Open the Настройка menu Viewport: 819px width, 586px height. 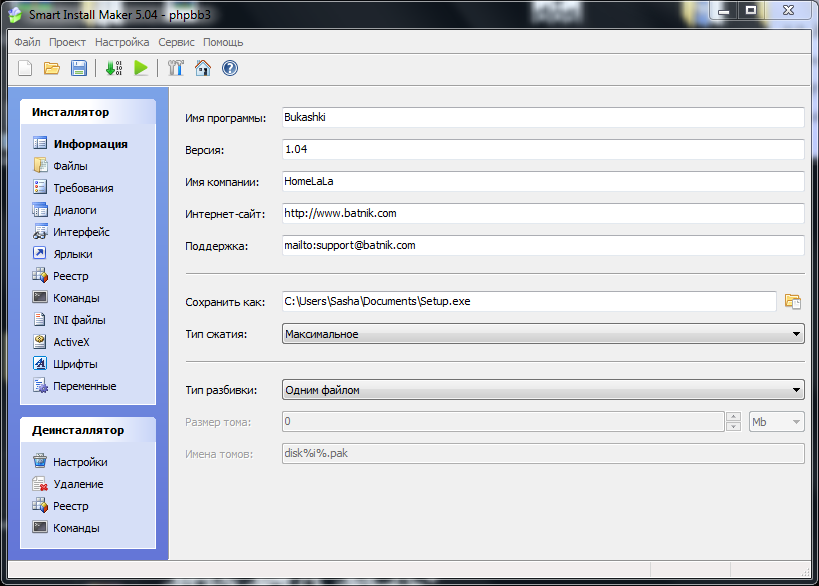[x=122, y=42]
